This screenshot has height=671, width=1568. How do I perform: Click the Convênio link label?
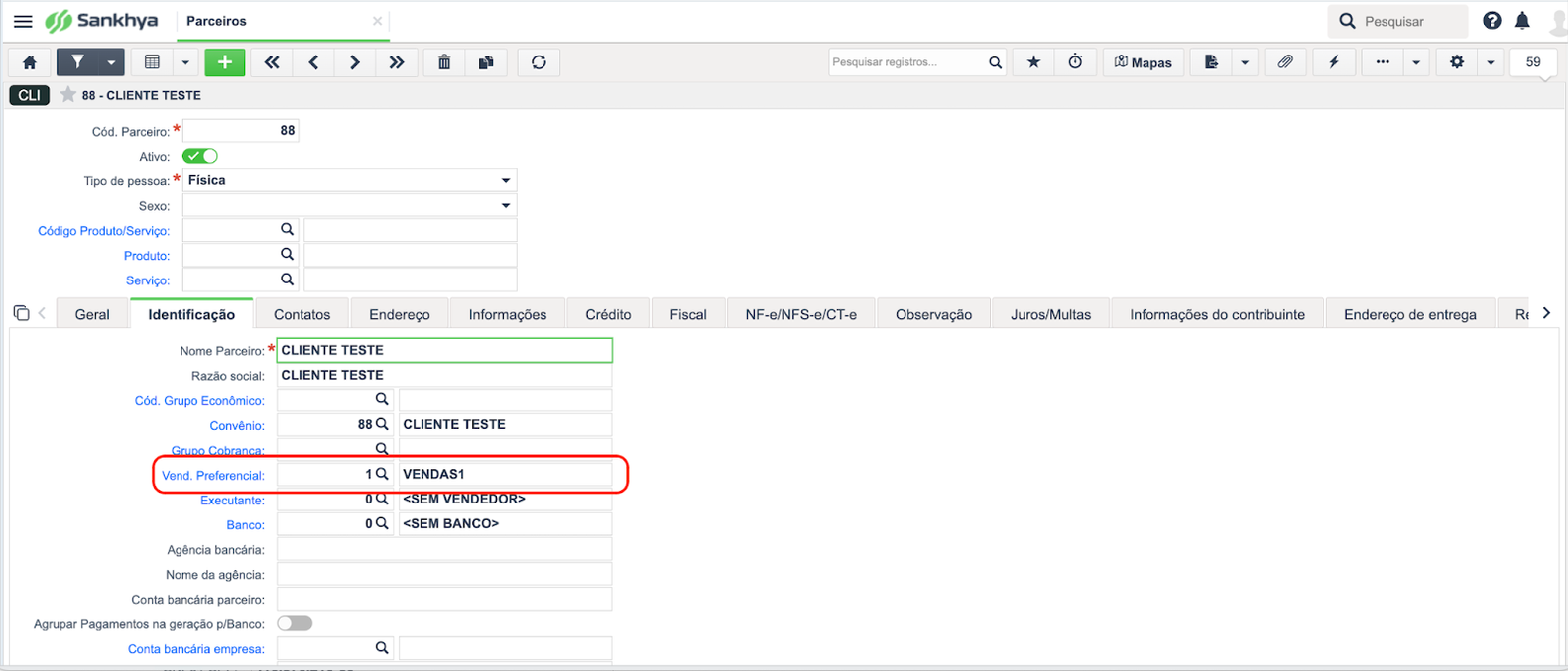(237, 426)
